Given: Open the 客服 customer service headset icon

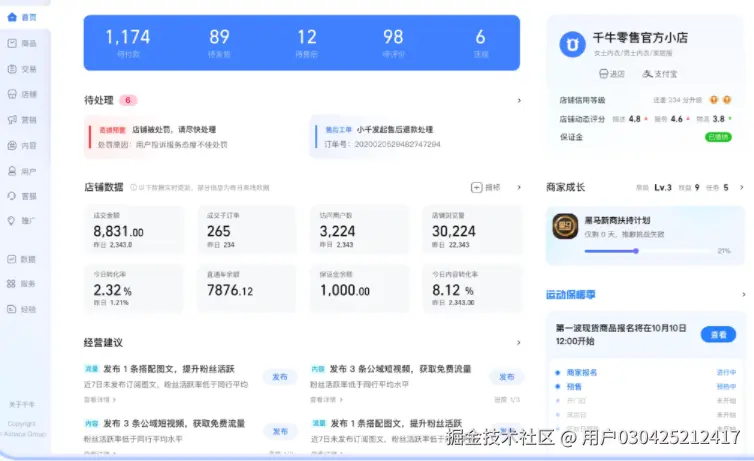Looking at the screenshot, I should pyautogui.click(x=12, y=196).
